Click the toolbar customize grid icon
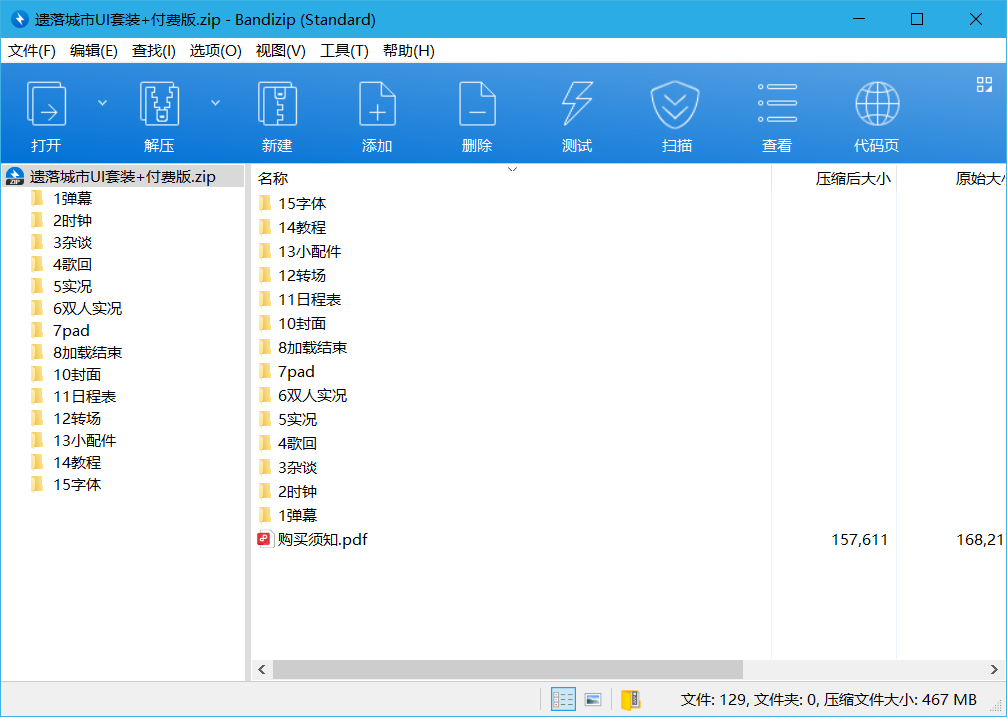The image size is (1007, 717). pos(984,84)
